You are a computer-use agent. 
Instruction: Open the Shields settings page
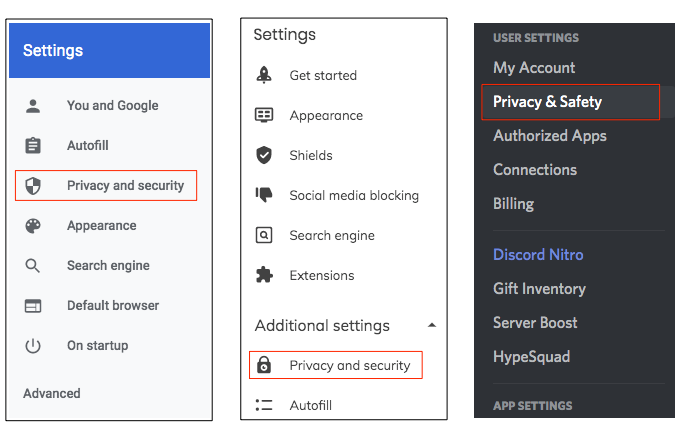point(311,156)
